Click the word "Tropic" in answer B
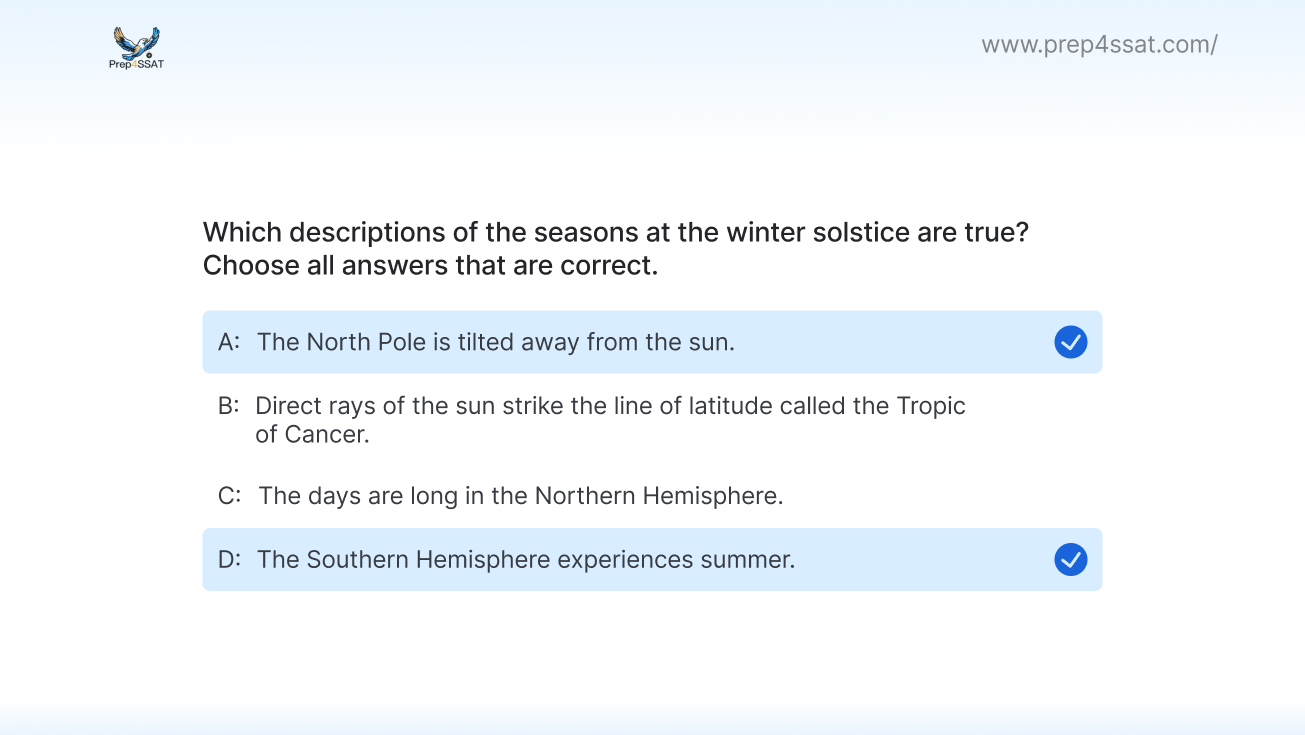The image size is (1305, 735). tap(930, 406)
